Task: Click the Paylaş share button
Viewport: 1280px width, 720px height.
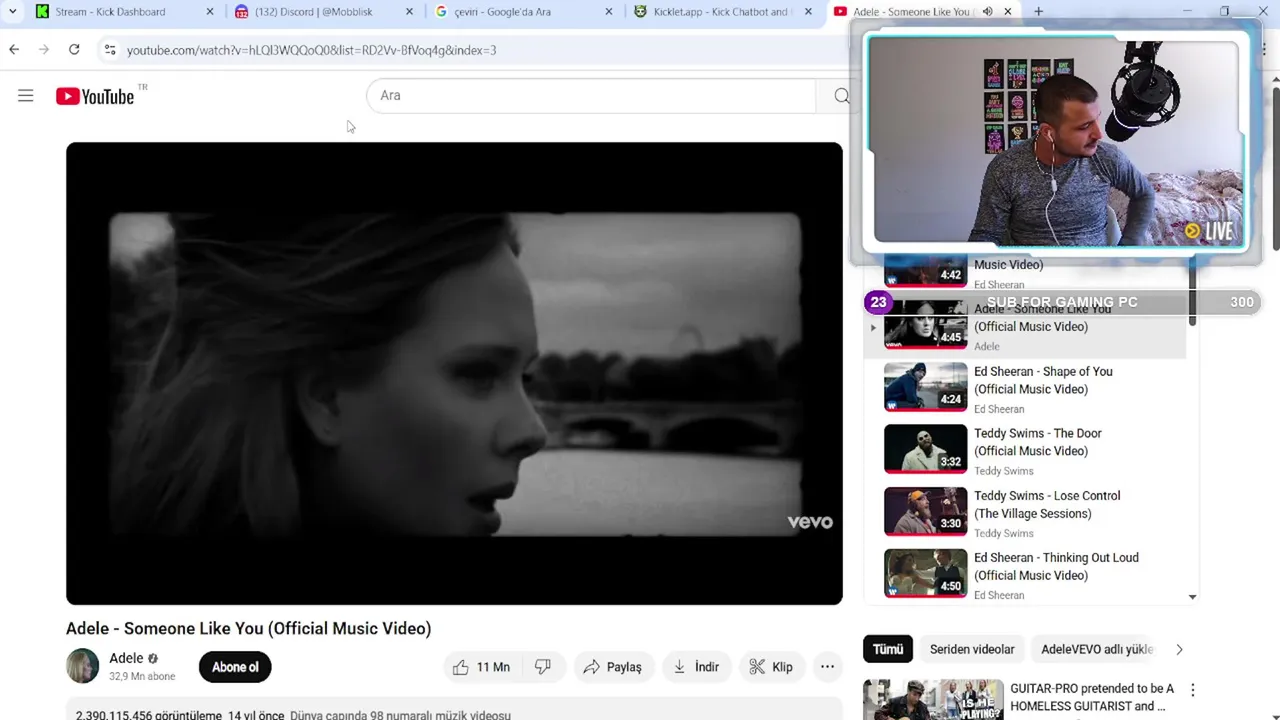Action: [612, 667]
